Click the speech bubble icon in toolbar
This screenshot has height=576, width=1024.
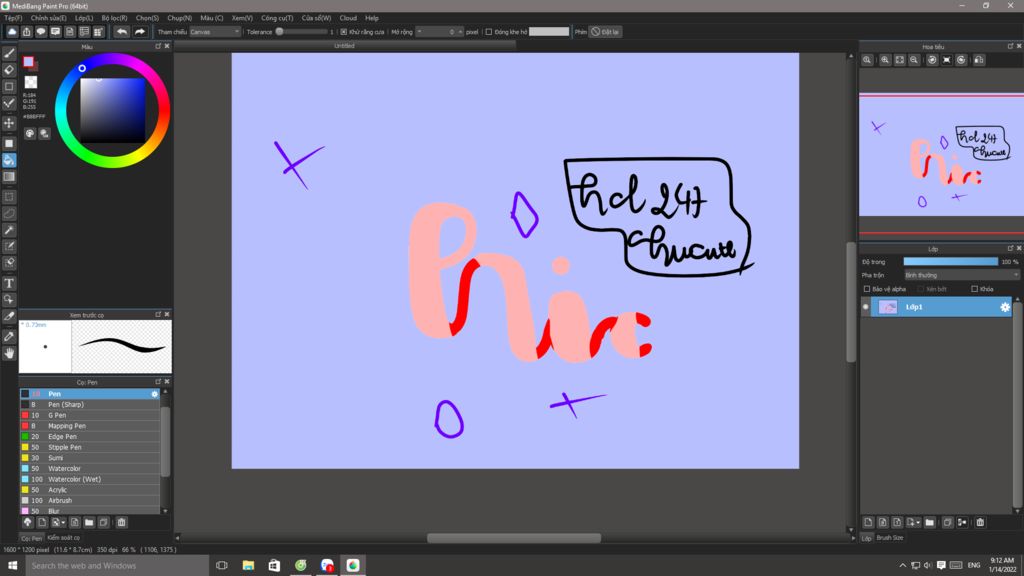point(41,31)
